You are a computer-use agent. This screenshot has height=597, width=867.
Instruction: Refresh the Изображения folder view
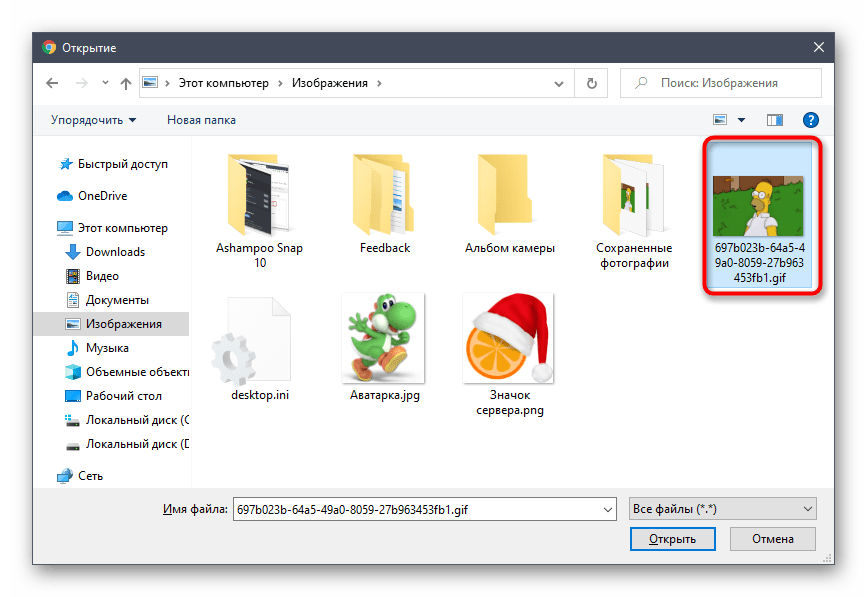592,83
